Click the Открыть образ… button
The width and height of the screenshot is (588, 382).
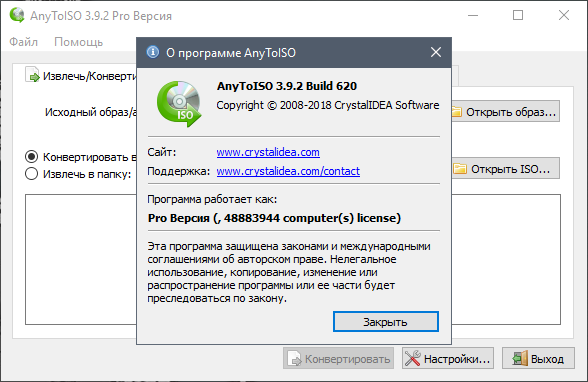[x=506, y=111]
